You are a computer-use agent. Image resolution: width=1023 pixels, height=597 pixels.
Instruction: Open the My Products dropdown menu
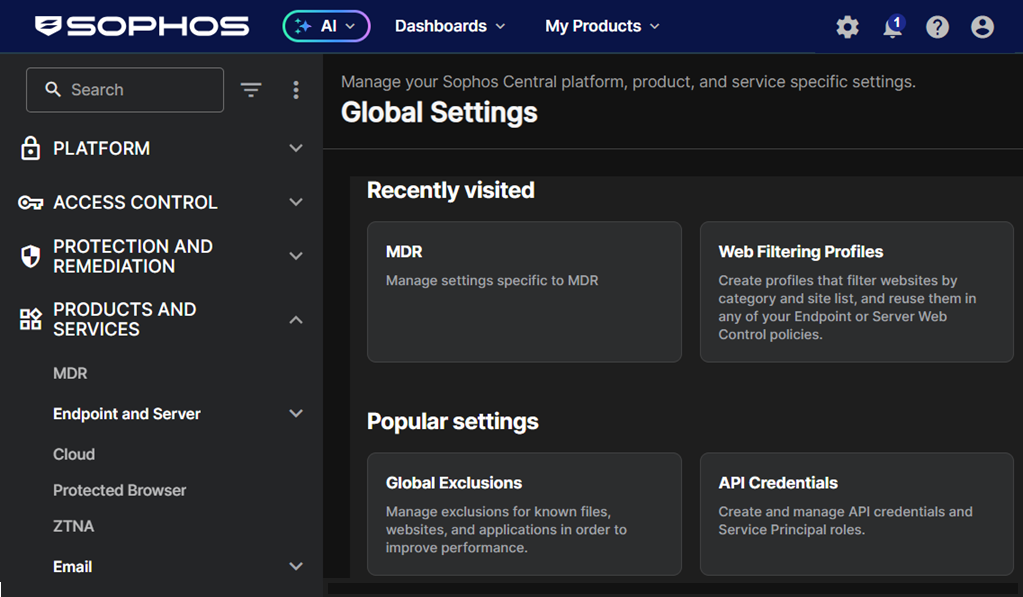click(x=602, y=26)
